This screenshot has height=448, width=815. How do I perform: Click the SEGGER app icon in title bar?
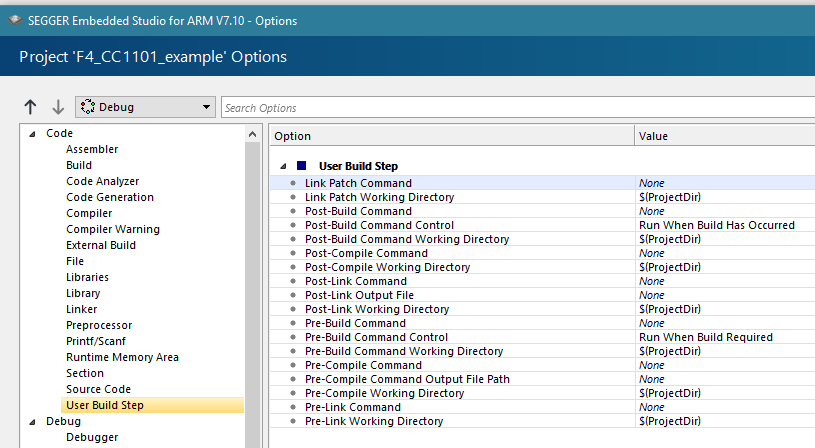coord(15,20)
